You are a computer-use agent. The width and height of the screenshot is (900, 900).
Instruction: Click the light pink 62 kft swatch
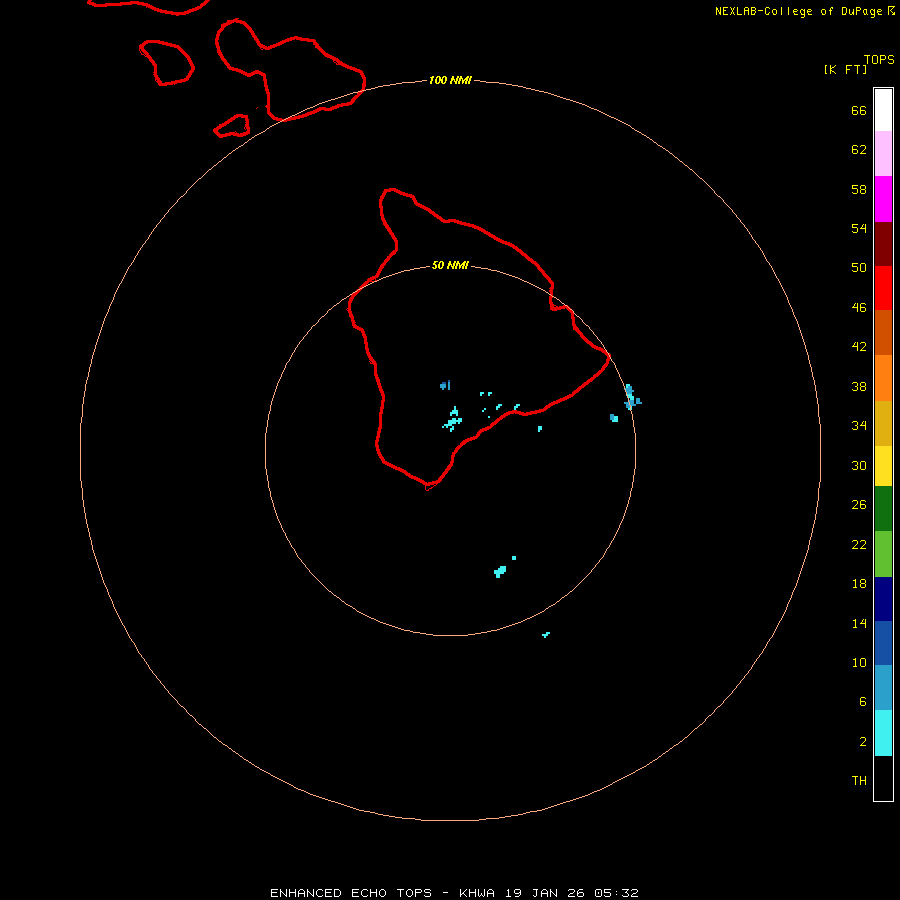[883, 153]
